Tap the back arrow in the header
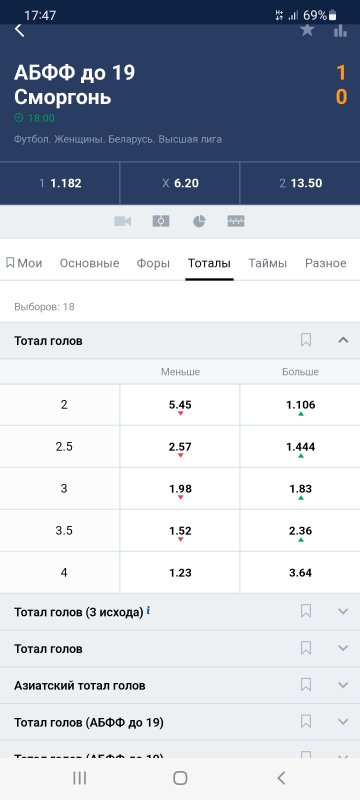The height and width of the screenshot is (800, 360). click(19, 30)
